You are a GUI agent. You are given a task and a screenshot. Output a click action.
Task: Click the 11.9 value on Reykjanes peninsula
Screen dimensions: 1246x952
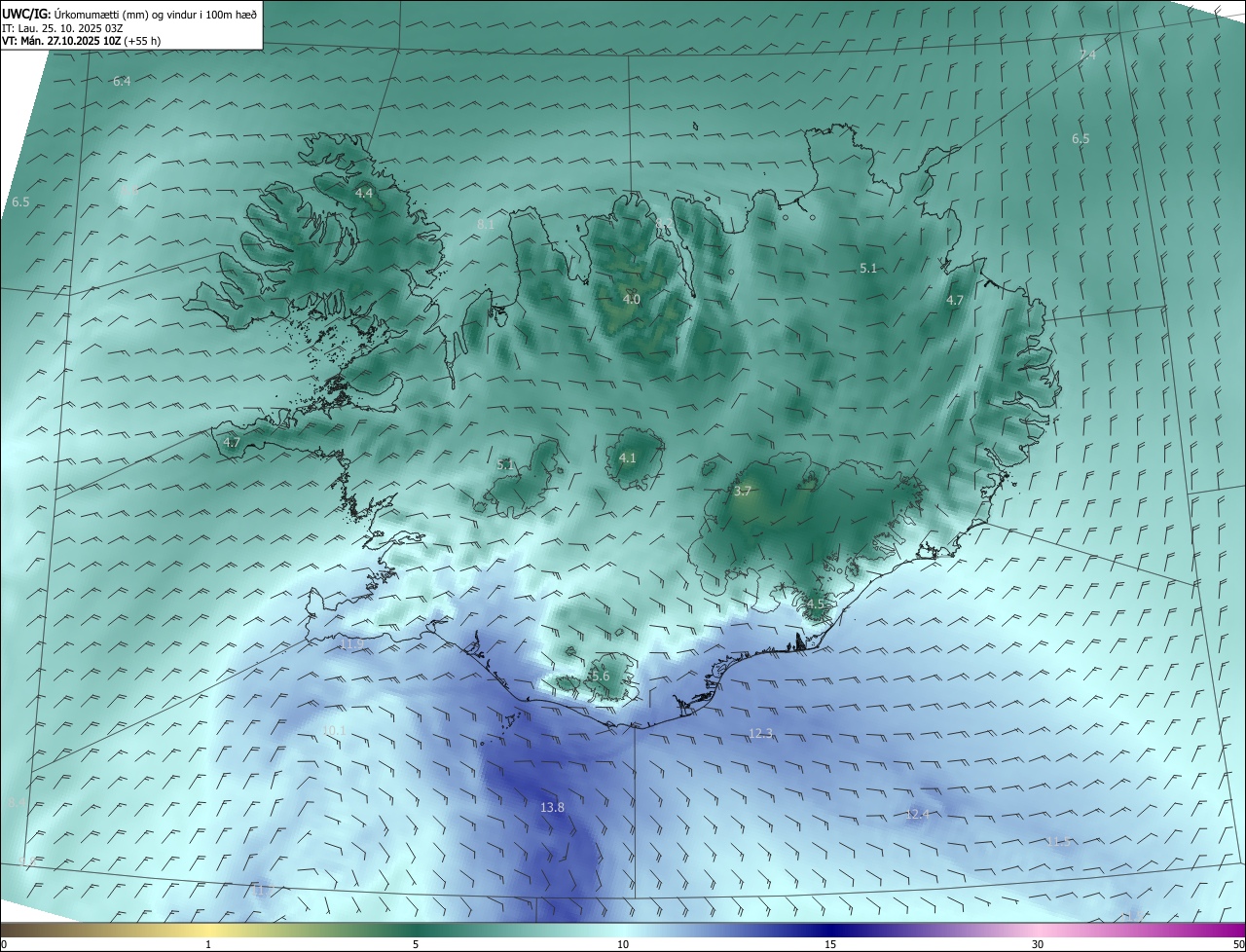(351, 643)
